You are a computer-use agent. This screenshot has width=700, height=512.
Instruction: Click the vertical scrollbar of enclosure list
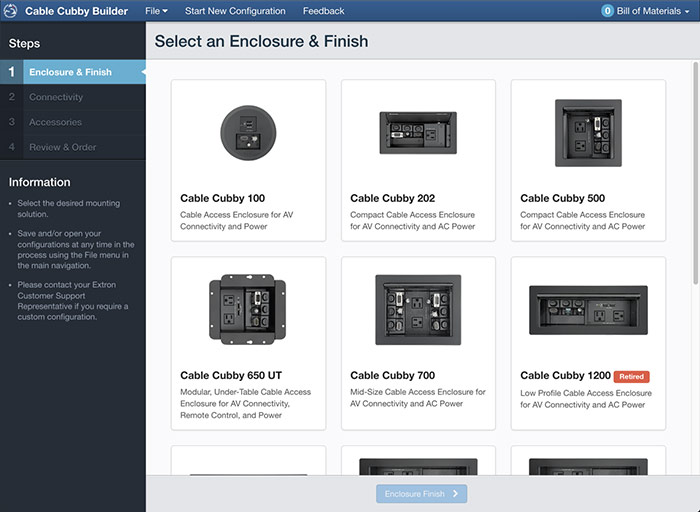pyautogui.click(x=695, y=173)
